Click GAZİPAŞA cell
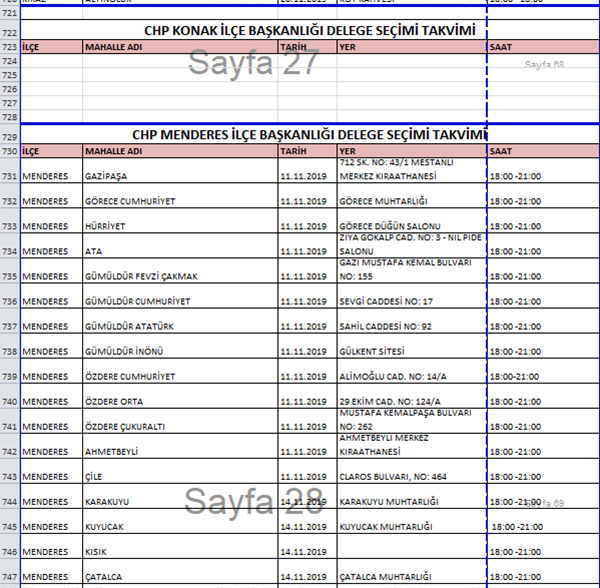 click(x=180, y=170)
